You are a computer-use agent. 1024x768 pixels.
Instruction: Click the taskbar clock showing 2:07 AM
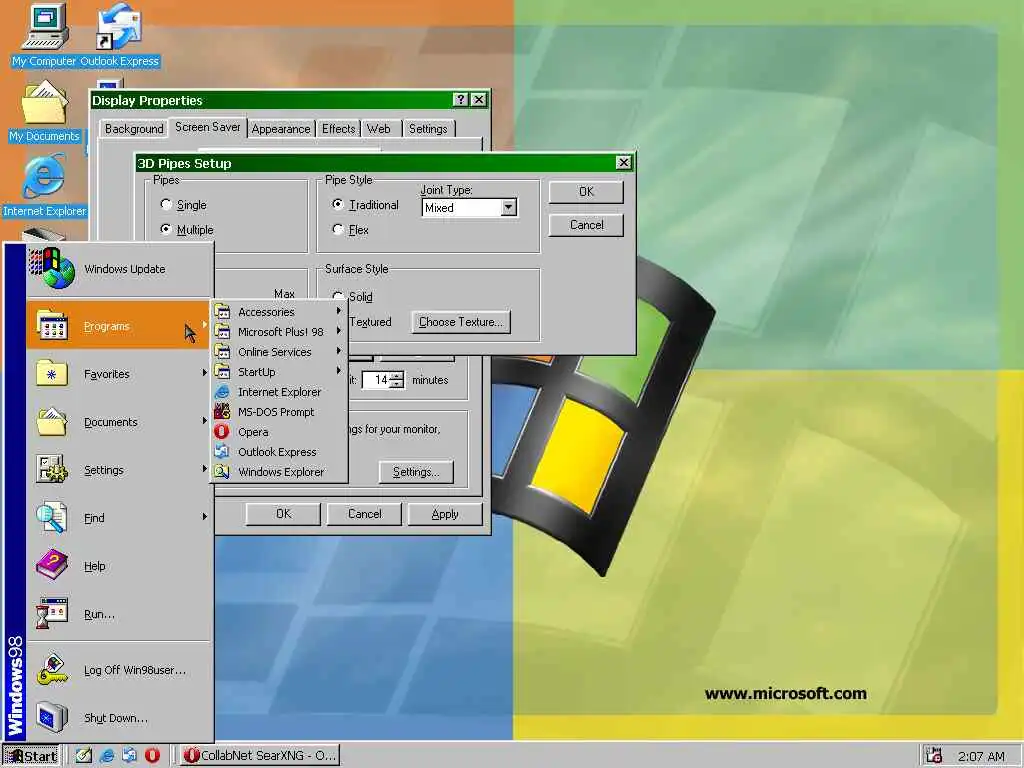pyautogui.click(x=982, y=756)
